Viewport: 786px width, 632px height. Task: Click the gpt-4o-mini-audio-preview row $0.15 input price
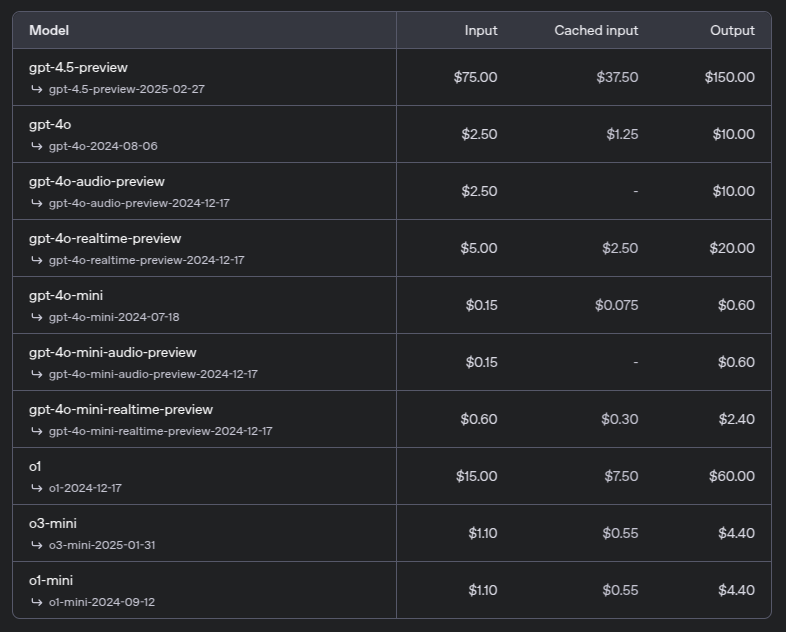point(481,363)
